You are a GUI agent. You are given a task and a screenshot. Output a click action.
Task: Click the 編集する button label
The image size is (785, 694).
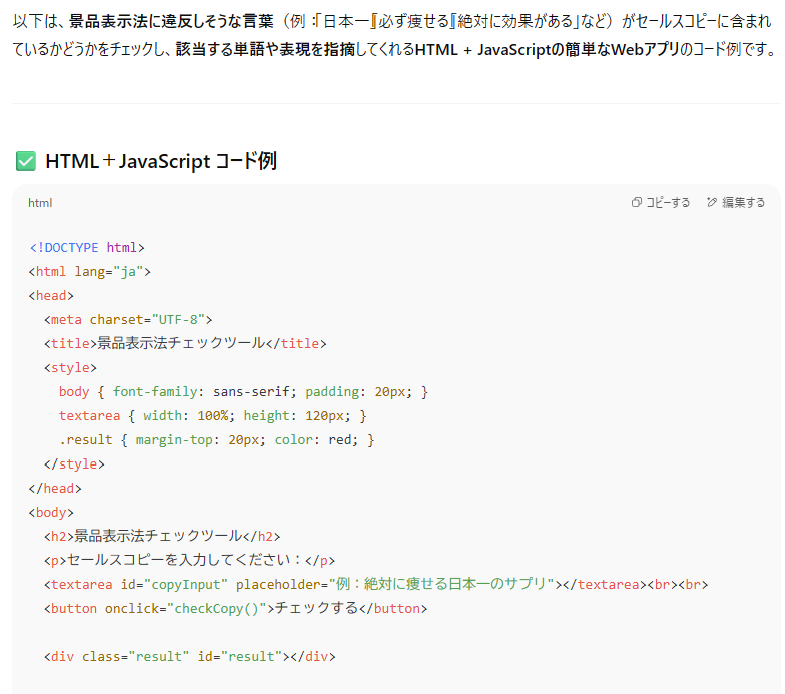tap(743, 202)
